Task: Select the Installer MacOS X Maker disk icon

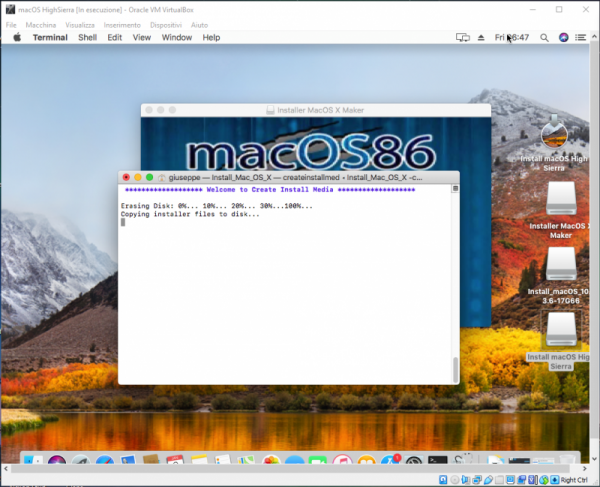Action: (561, 198)
